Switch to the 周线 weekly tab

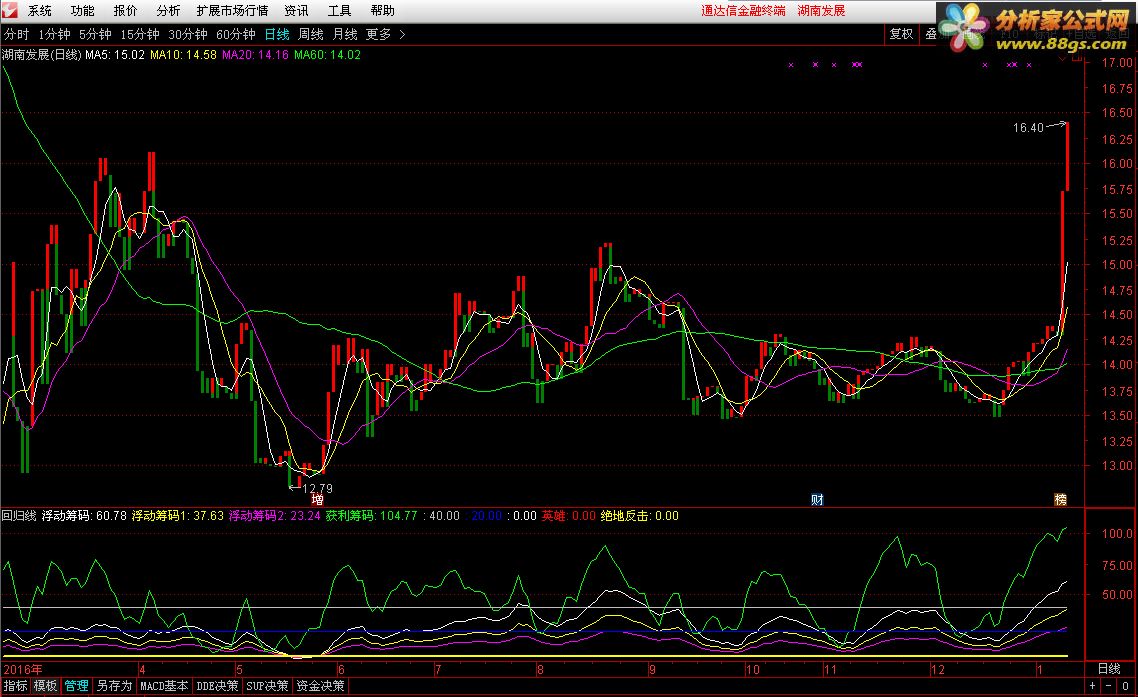311,34
